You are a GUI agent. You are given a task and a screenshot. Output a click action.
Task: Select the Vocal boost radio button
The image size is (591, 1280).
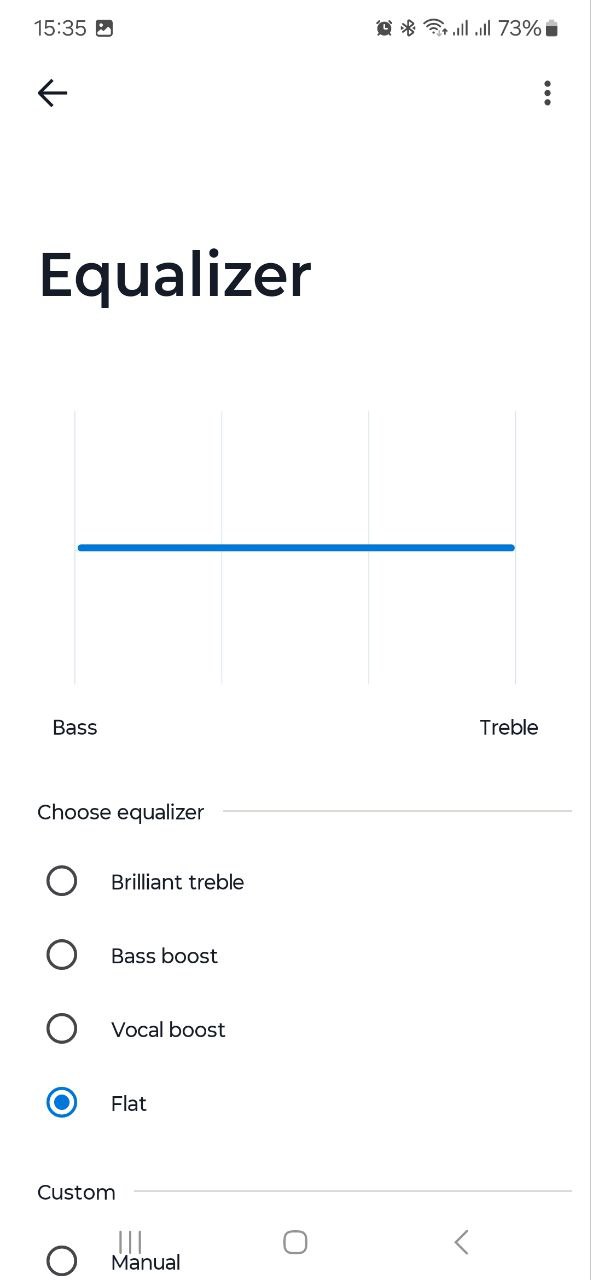click(62, 1029)
